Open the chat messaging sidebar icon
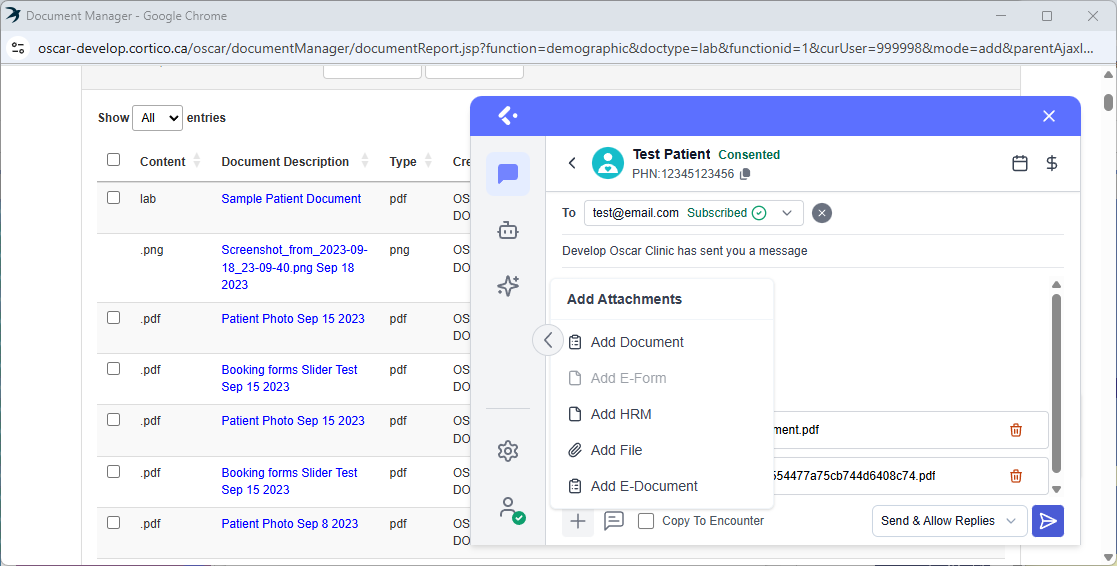Image resolution: width=1117 pixels, height=566 pixels. point(508,174)
